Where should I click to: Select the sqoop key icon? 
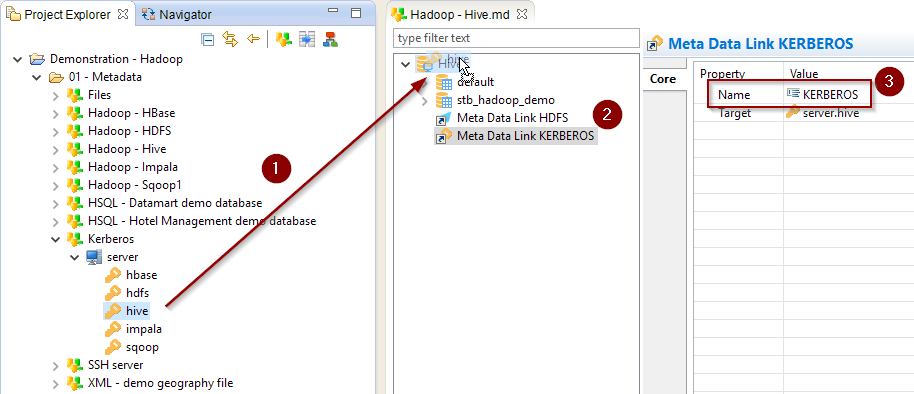[x=113, y=347]
